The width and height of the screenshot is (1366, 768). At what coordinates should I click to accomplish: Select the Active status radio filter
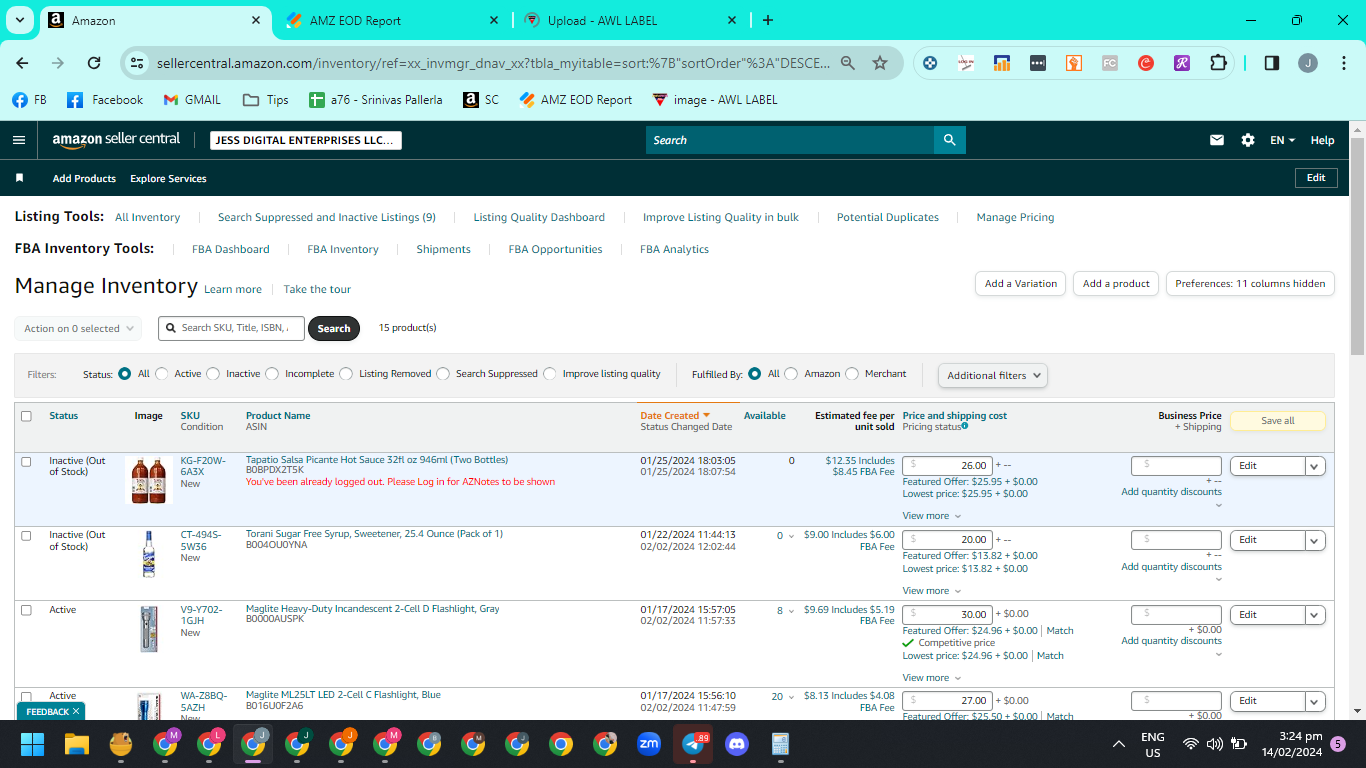[162, 374]
